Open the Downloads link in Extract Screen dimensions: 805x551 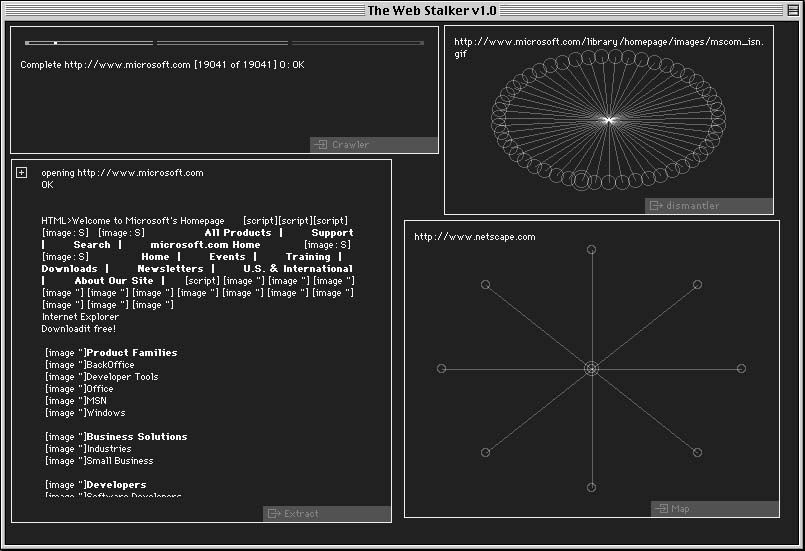tap(69, 269)
